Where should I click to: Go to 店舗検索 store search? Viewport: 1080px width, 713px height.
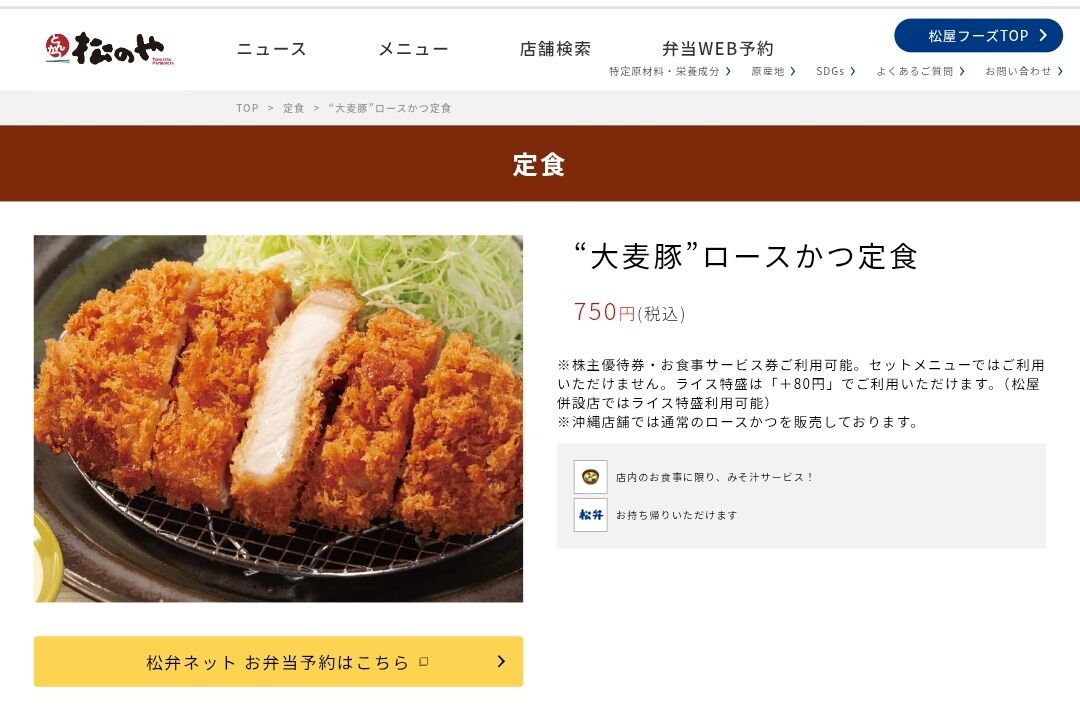555,49
